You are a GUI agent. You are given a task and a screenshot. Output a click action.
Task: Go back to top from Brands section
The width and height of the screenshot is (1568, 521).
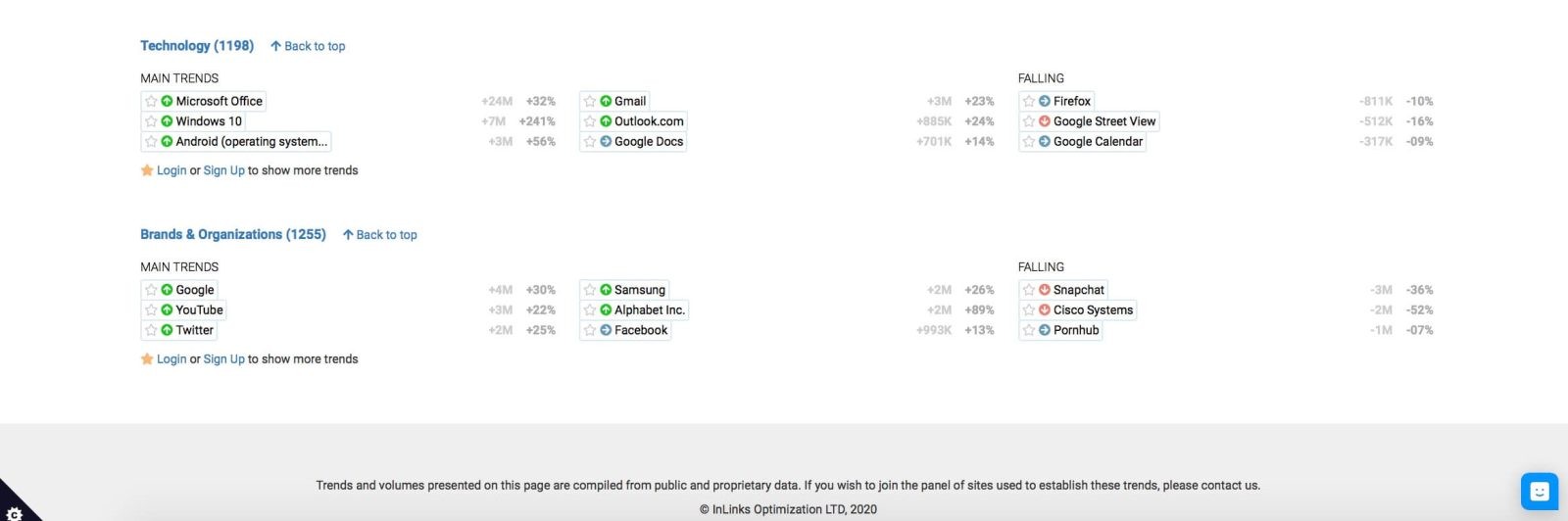click(379, 235)
